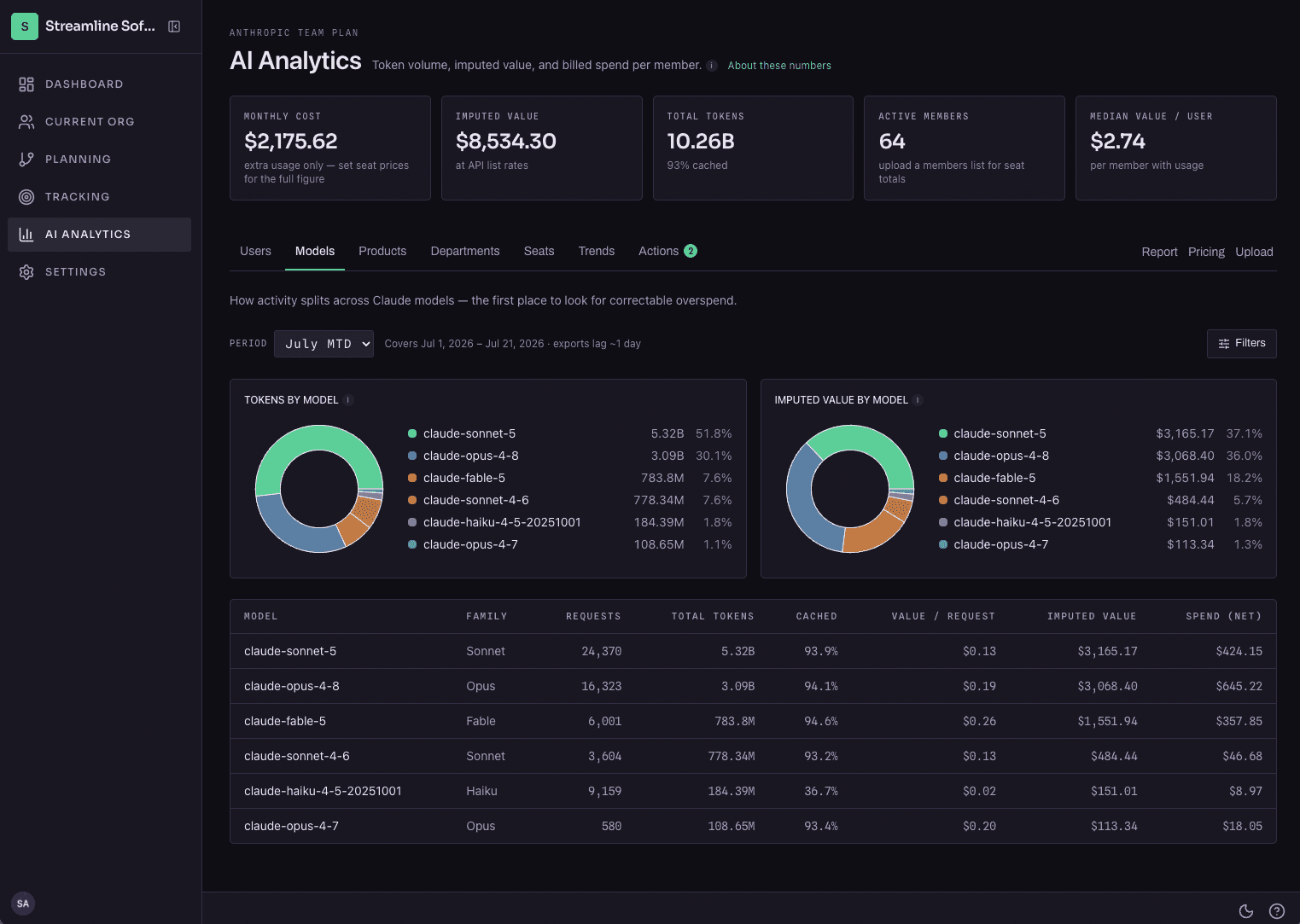Select the claude-opus-4-7 table row name

coord(291,826)
